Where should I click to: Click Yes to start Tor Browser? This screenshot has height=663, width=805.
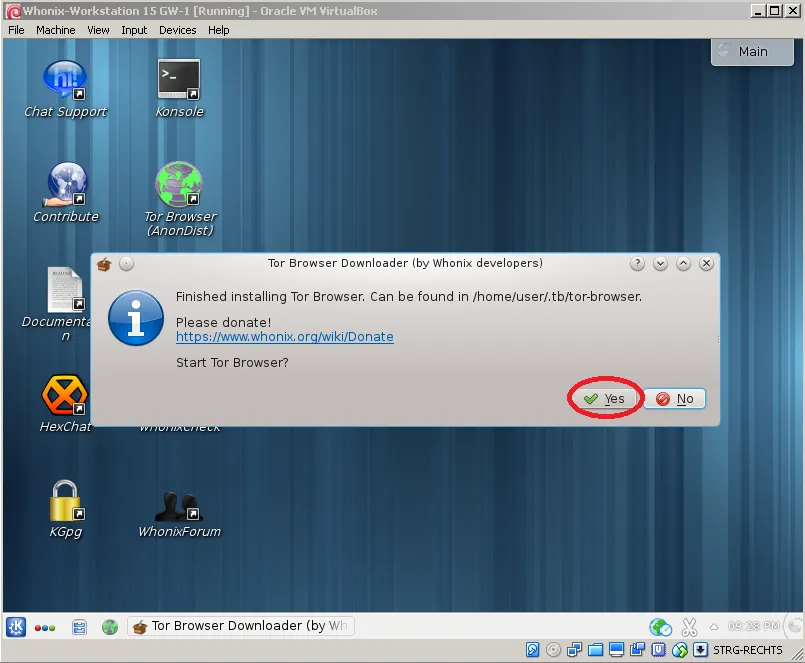click(605, 399)
